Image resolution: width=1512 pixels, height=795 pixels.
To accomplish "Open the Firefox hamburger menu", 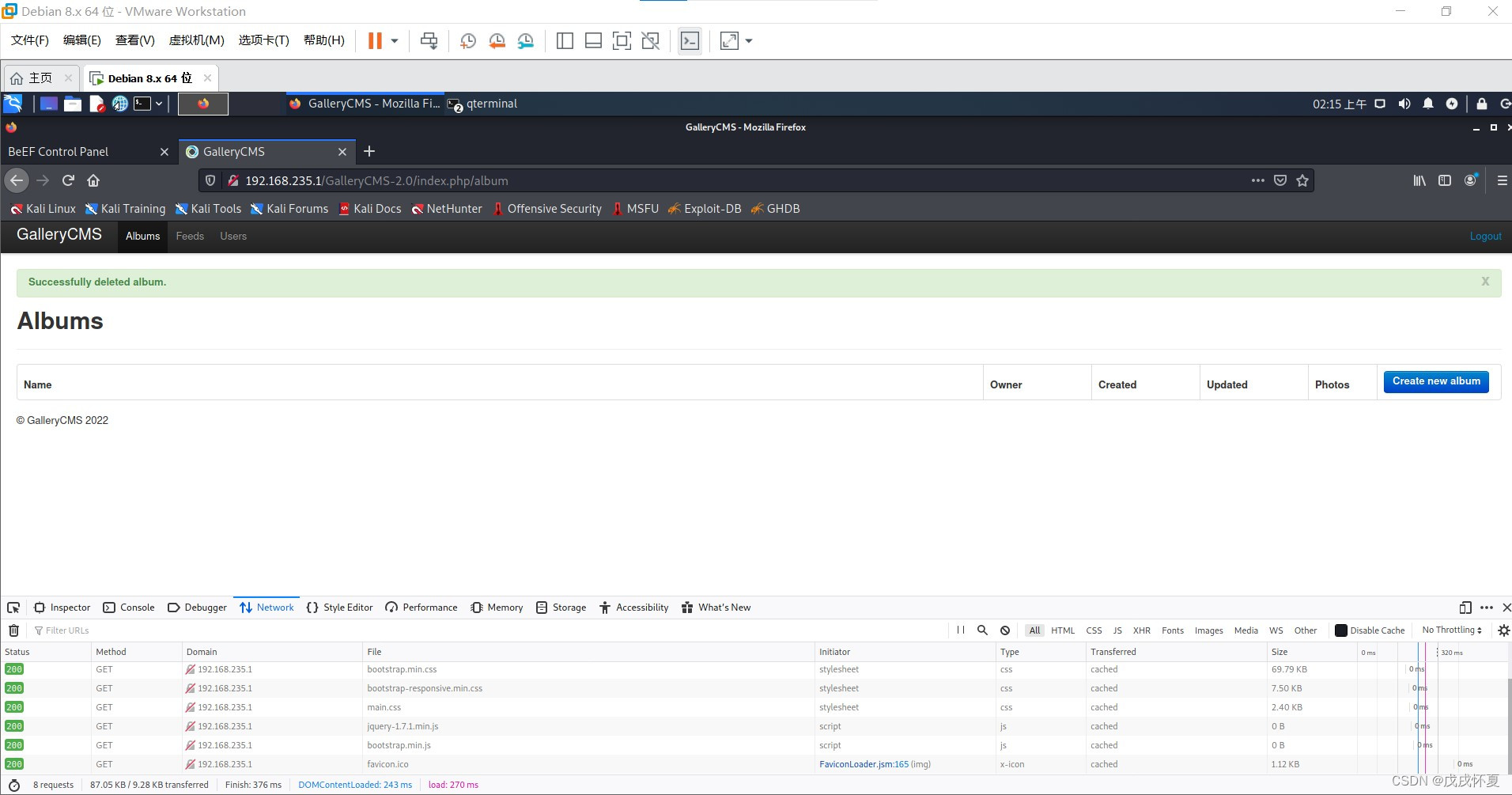I will (1502, 180).
